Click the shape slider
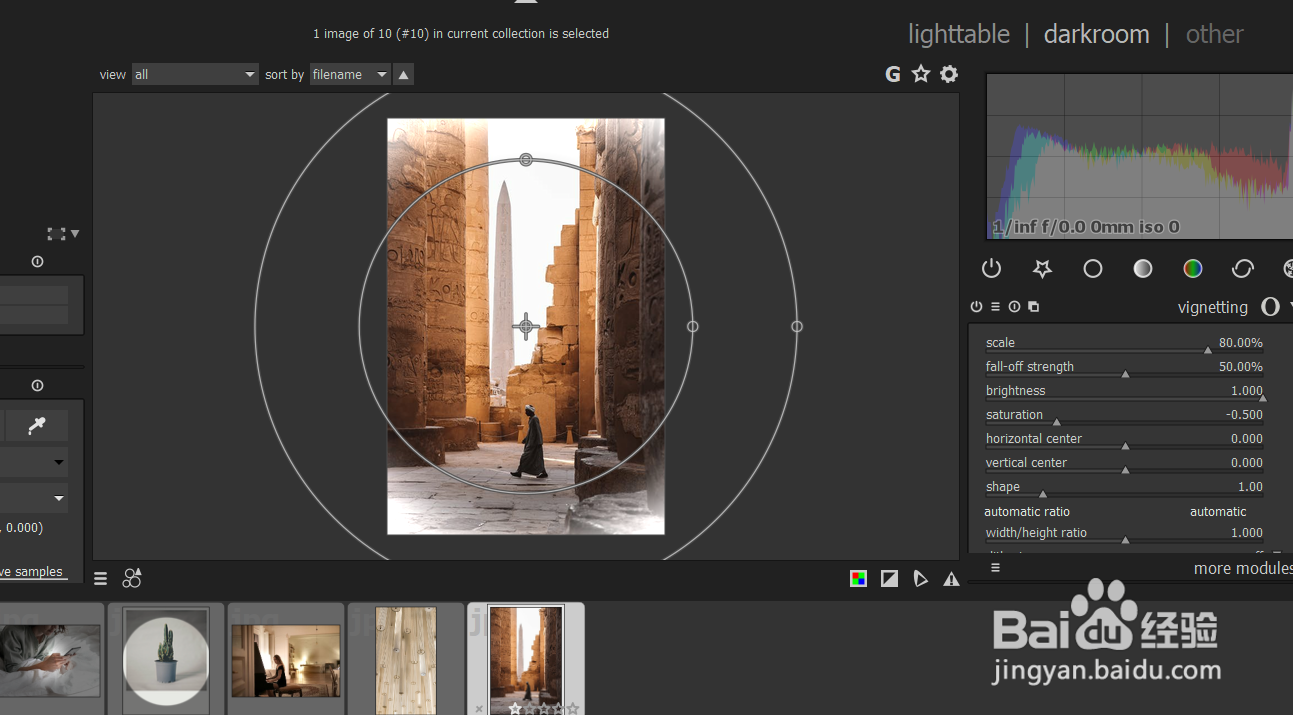 (1124, 488)
